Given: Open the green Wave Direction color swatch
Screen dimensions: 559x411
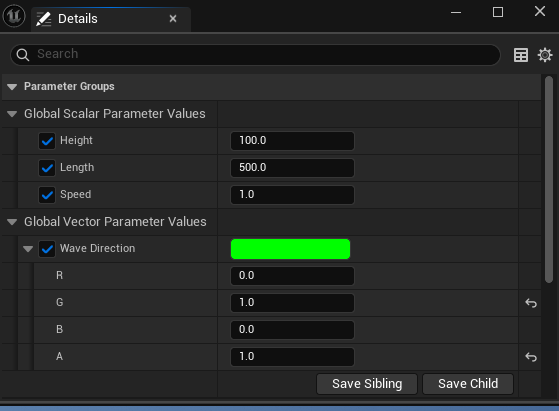Looking at the screenshot, I should [291, 249].
